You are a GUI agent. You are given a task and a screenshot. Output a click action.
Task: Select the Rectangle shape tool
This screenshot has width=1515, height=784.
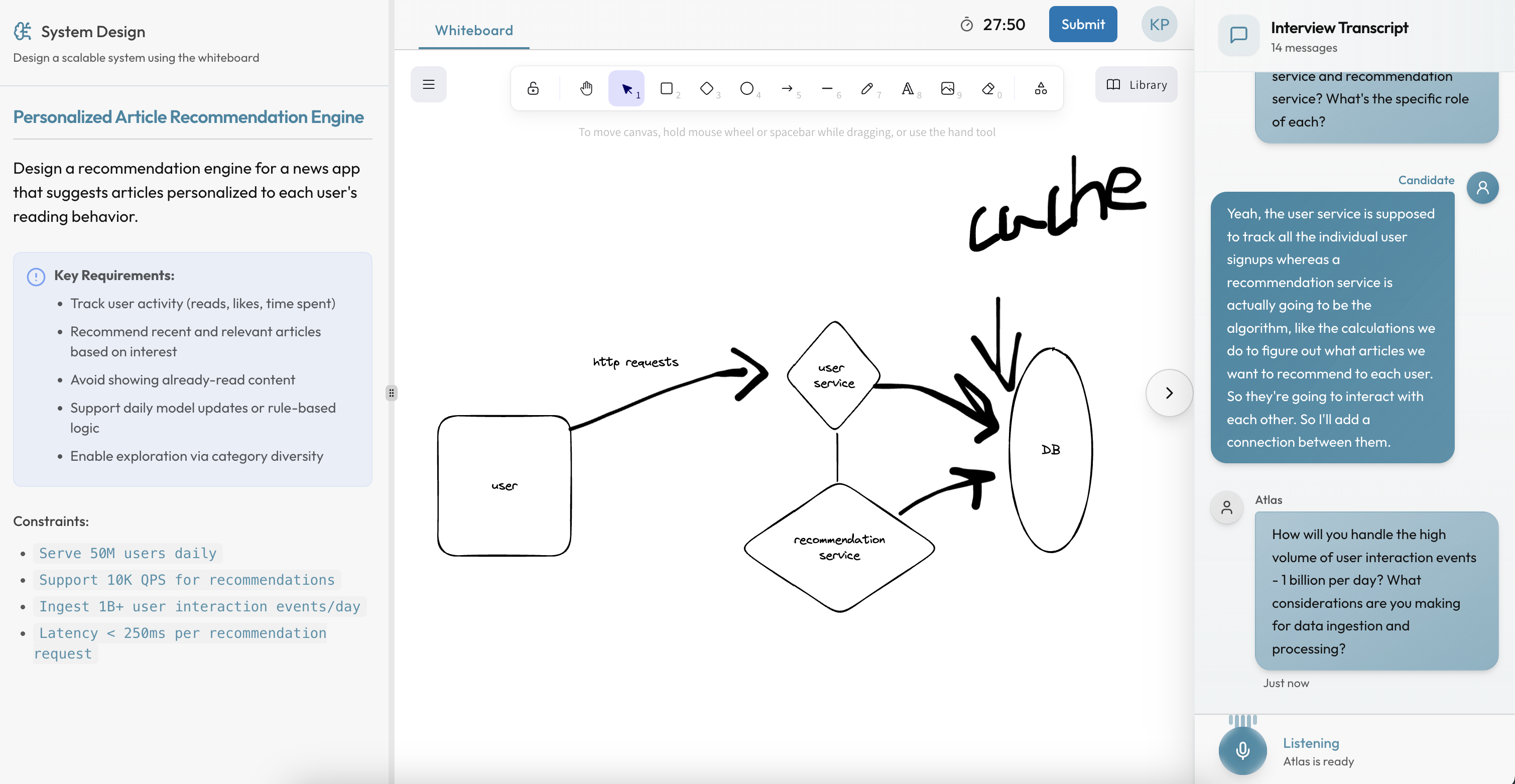(666, 88)
